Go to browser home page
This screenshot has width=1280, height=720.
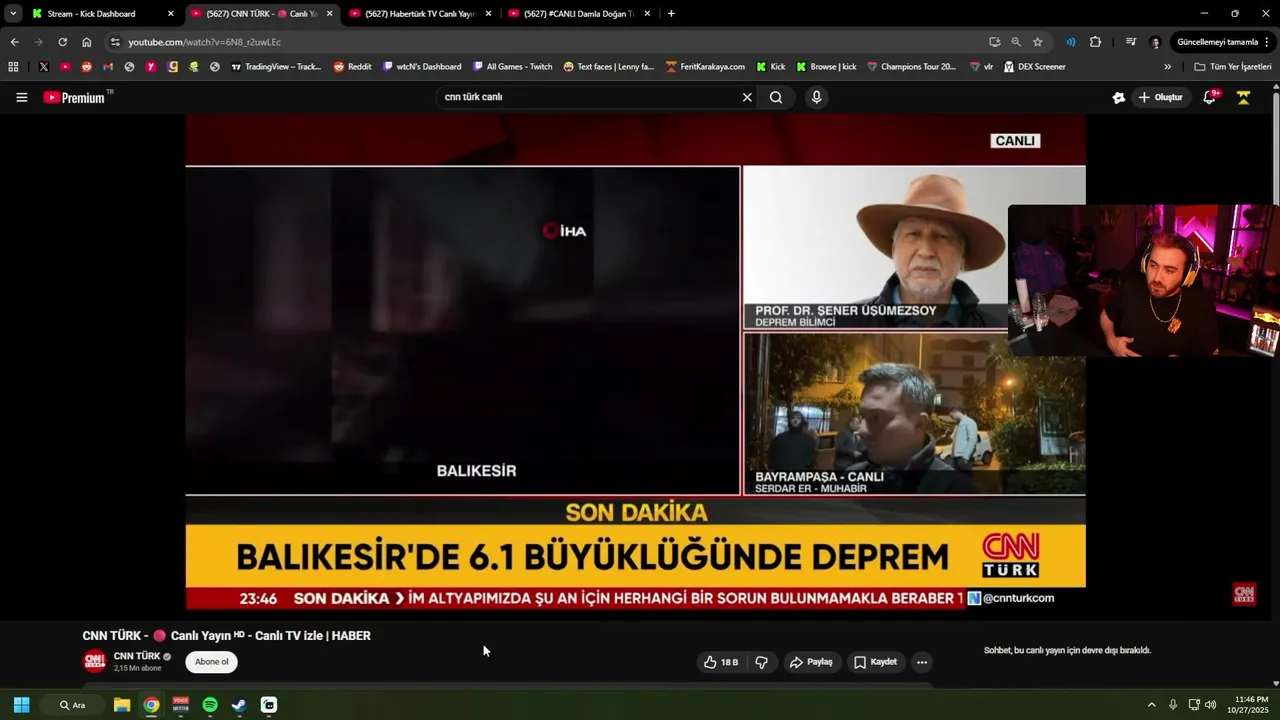point(87,42)
